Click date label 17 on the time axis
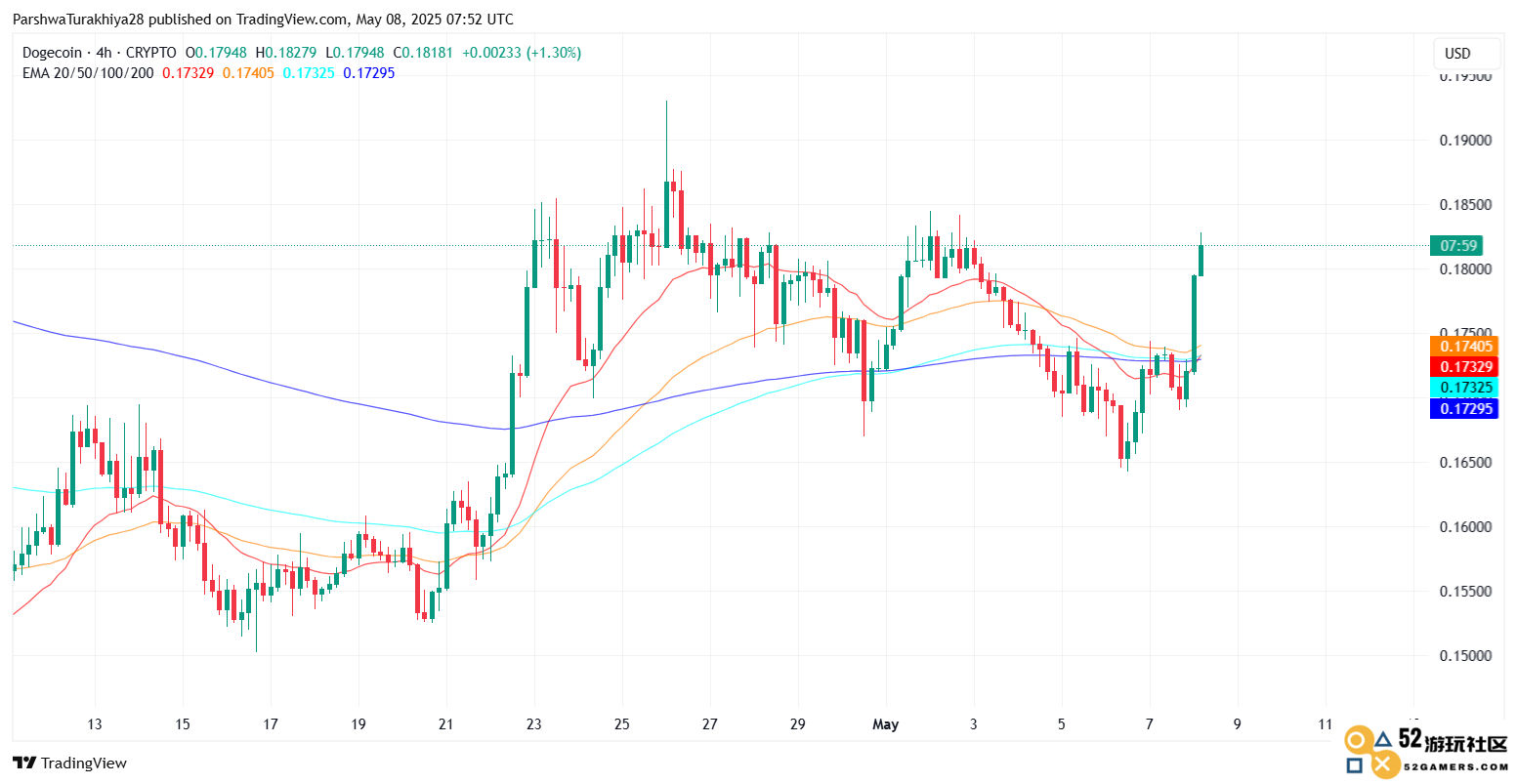 pyautogui.click(x=271, y=724)
